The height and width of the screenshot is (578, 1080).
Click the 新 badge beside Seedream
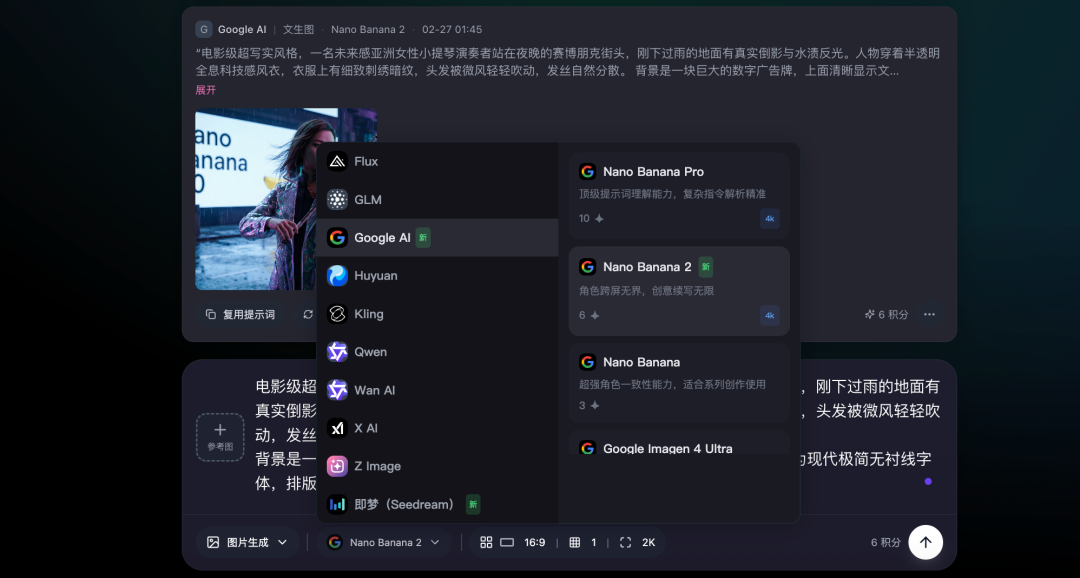pos(472,504)
